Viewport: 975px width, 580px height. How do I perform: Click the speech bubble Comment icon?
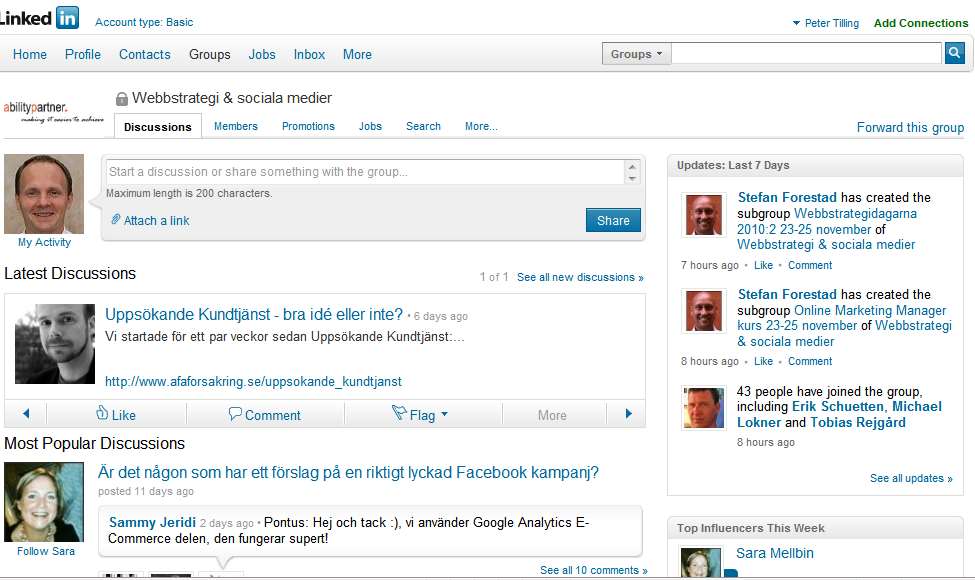click(235, 414)
